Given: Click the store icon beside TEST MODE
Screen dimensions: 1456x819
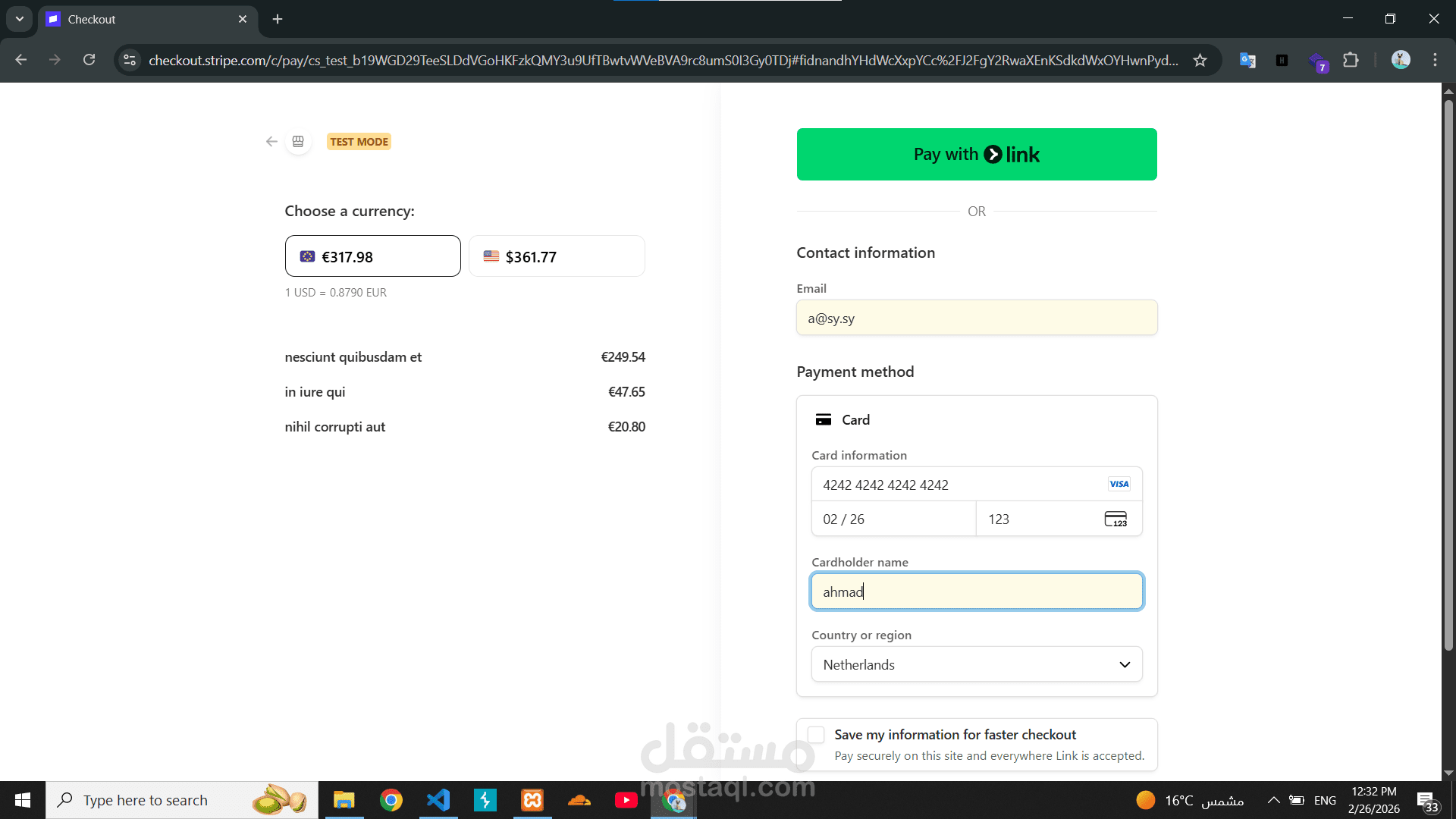Looking at the screenshot, I should (x=298, y=142).
